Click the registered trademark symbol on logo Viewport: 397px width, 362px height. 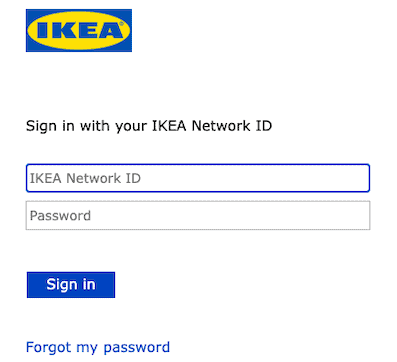click(121, 24)
